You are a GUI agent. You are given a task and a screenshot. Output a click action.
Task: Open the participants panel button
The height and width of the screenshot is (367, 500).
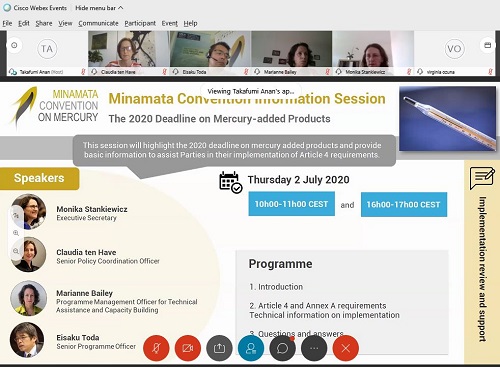251,348
